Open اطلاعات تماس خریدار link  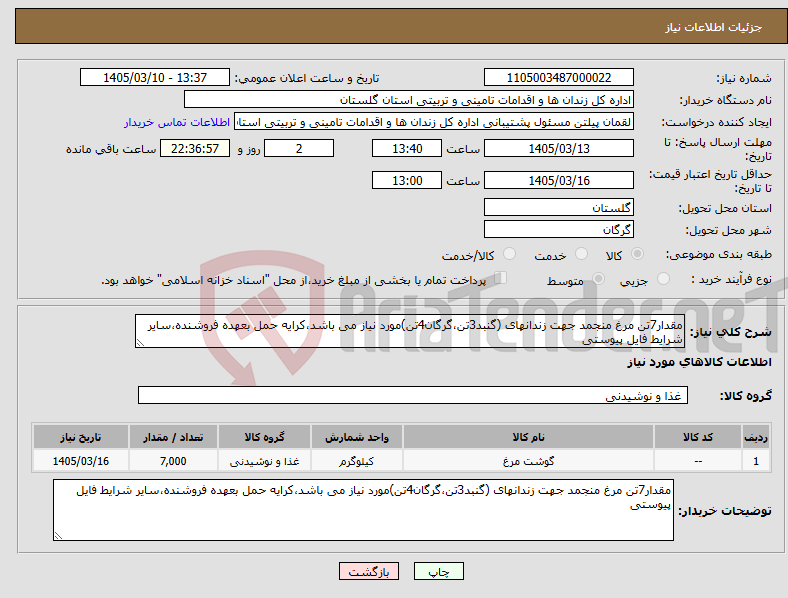click(x=177, y=122)
